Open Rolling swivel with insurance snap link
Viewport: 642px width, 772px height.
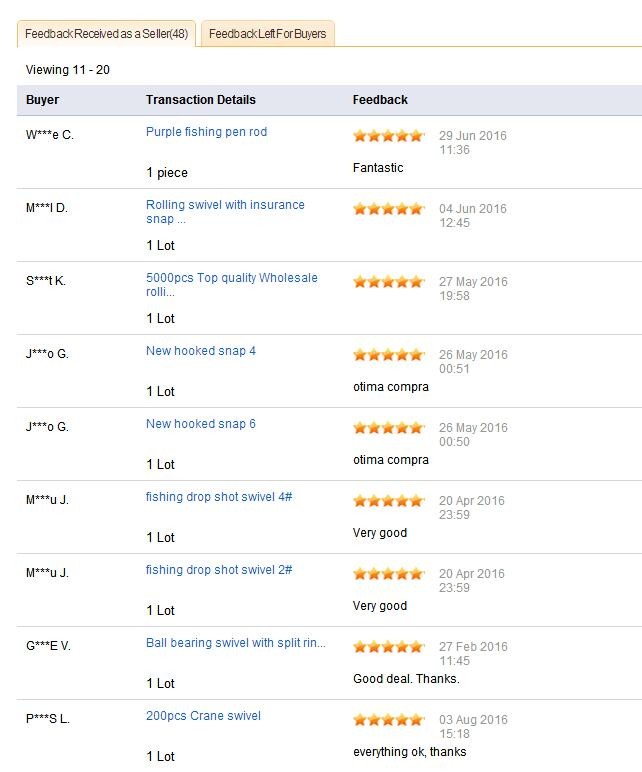(225, 205)
